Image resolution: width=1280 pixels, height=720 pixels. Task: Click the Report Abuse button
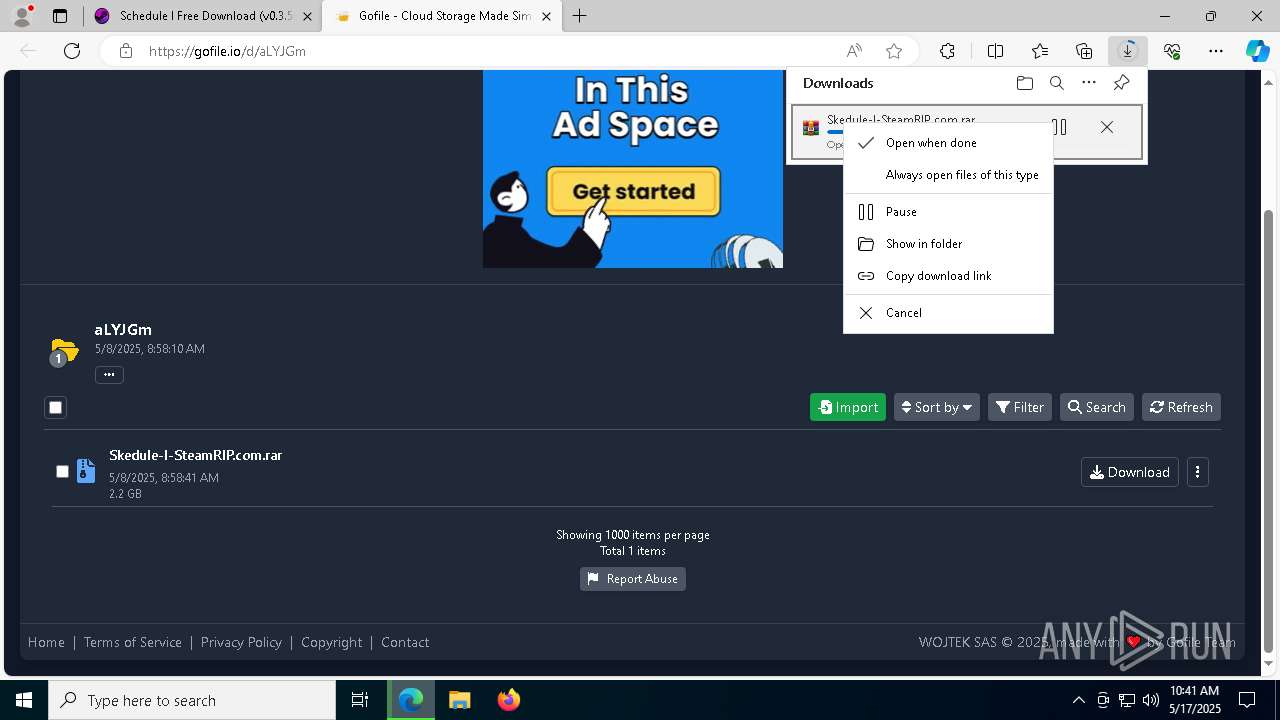coord(632,579)
